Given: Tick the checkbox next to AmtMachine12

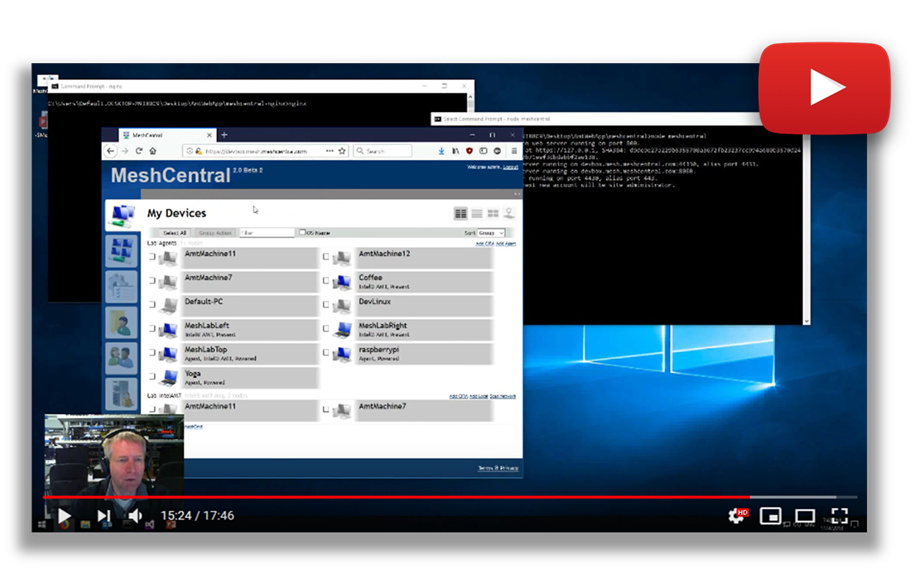Looking at the screenshot, I should click(x=326, y=257).
